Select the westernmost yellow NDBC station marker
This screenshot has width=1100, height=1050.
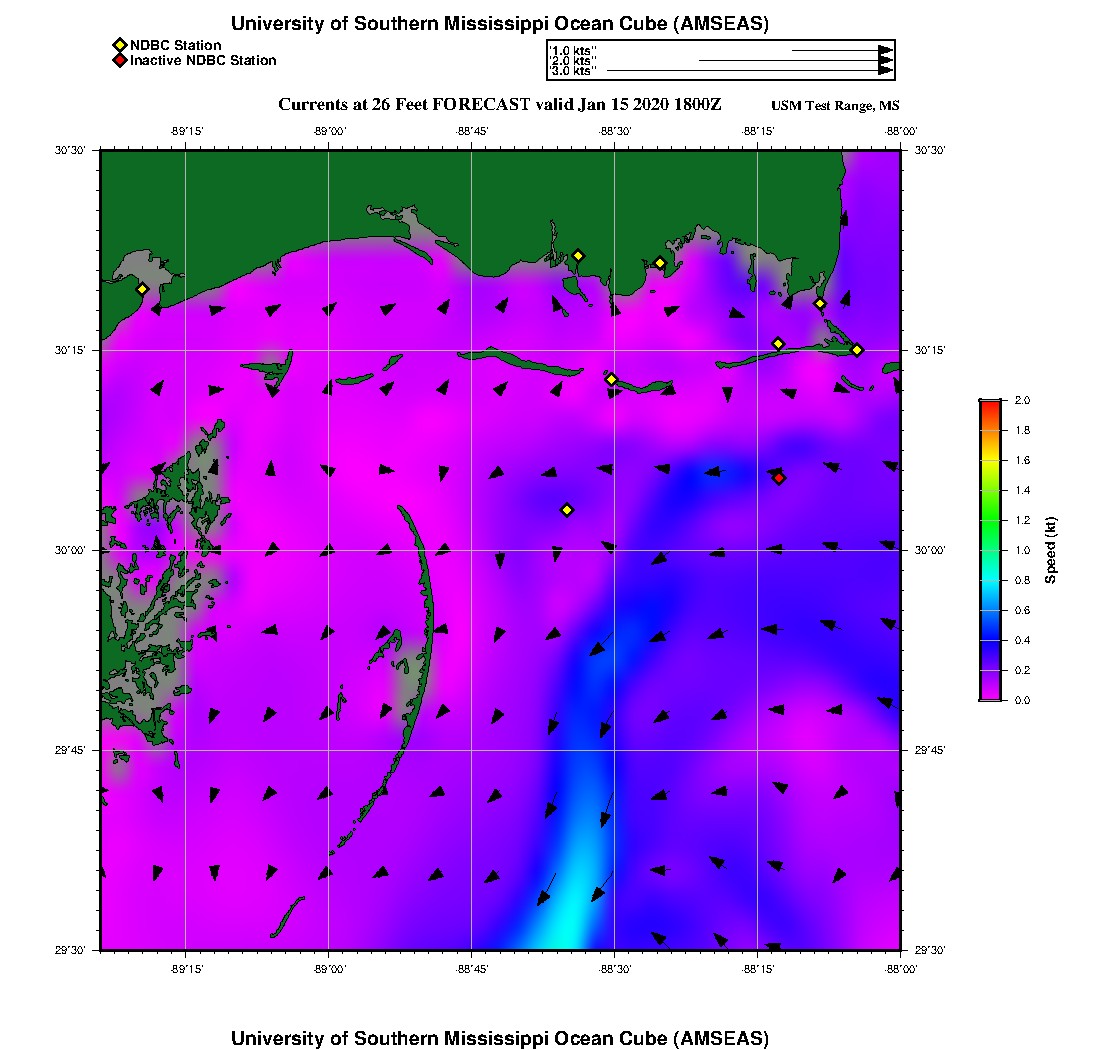pos(142,289)
